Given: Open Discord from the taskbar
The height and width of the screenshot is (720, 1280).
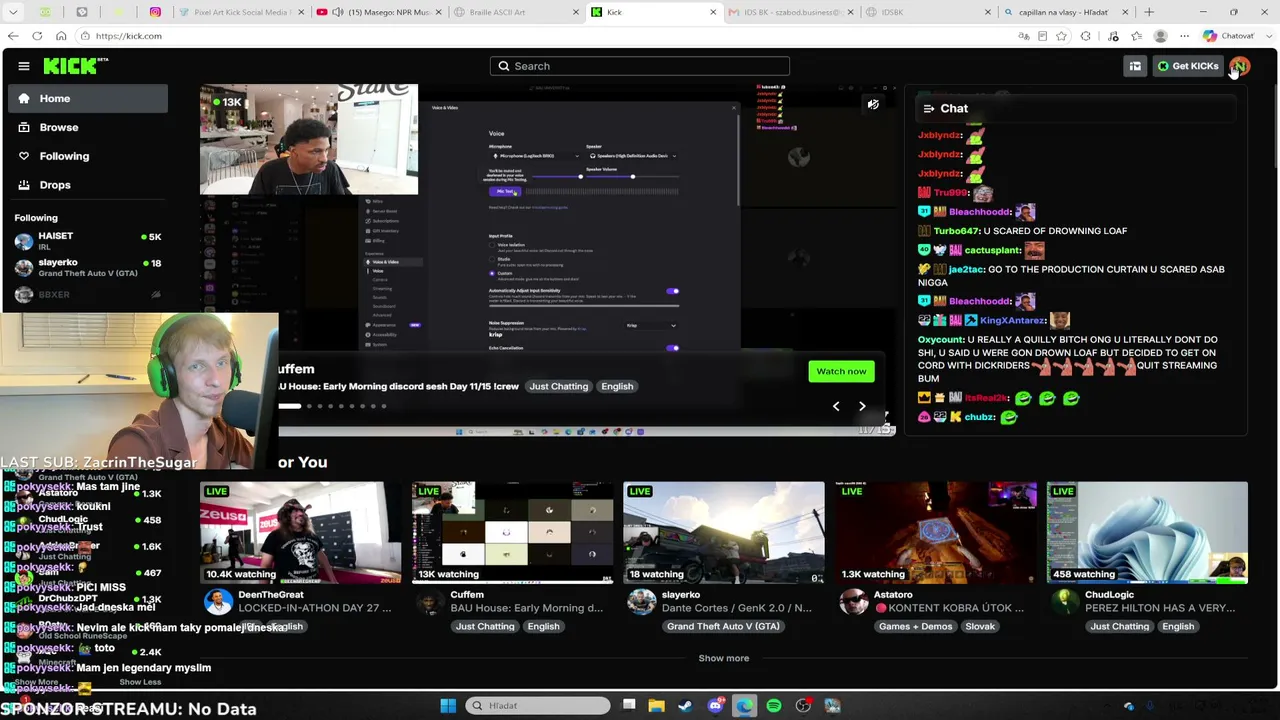Looking at the screenshot, I should pos(715,706).
